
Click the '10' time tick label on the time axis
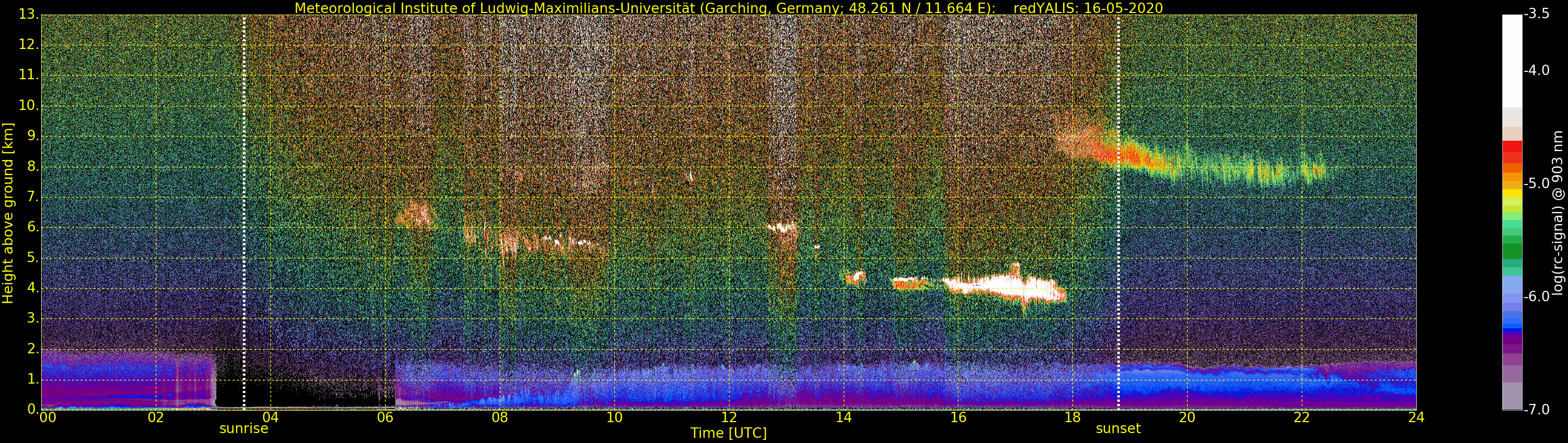pyautogui.click(x=614, y=417)
